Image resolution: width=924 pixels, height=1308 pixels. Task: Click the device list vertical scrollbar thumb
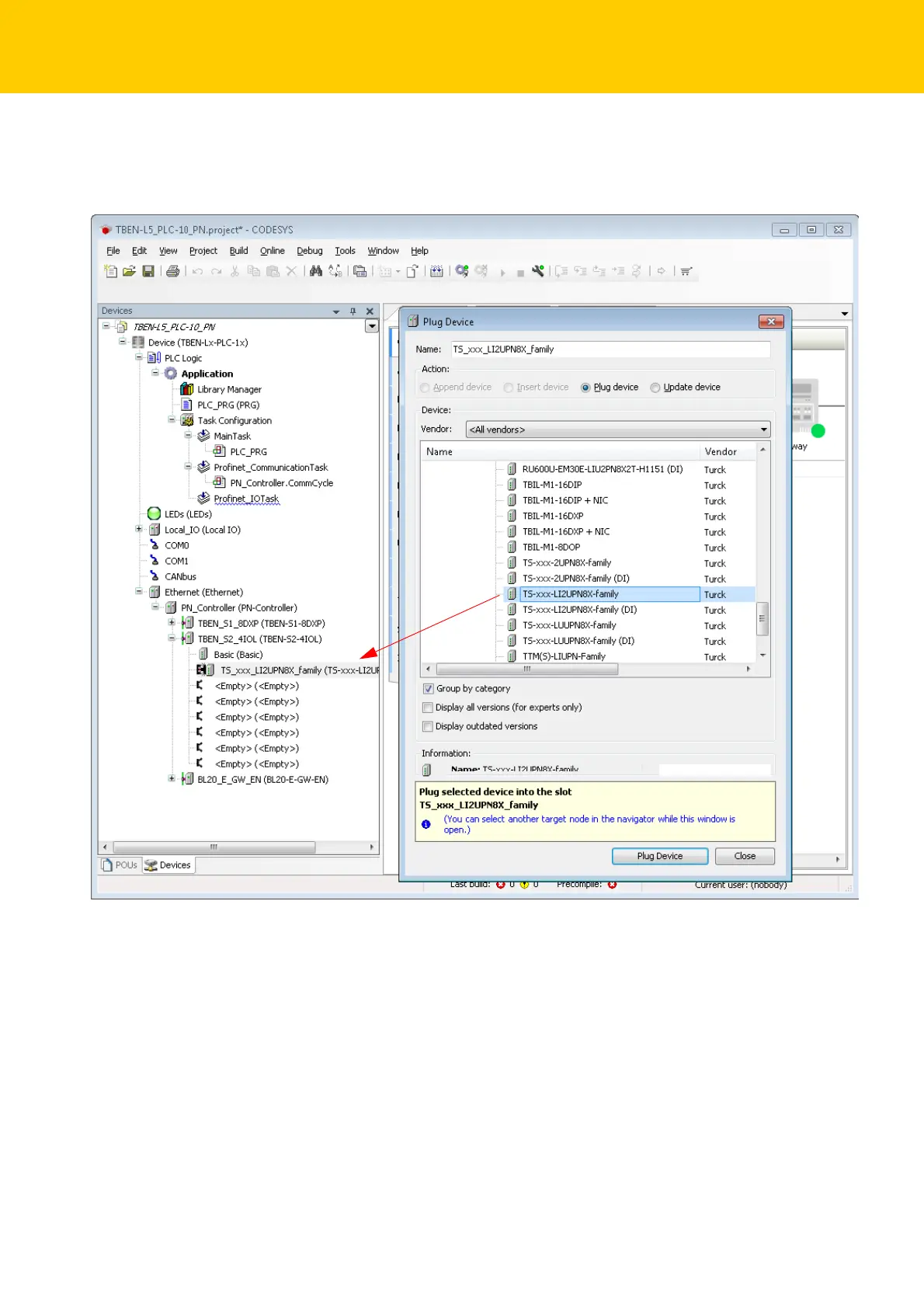(762, 619)
